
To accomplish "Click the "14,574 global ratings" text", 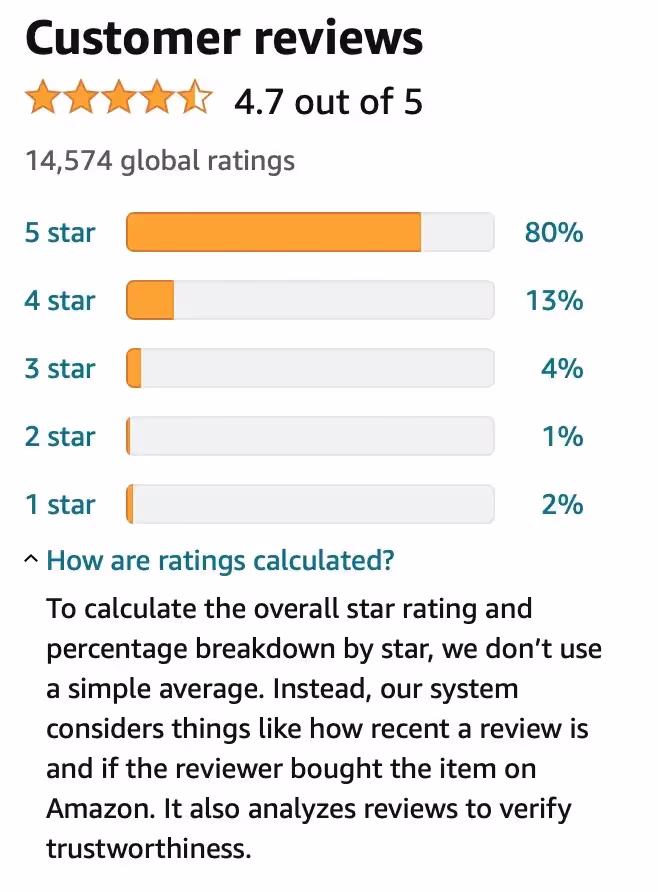I will pos(160,160).
